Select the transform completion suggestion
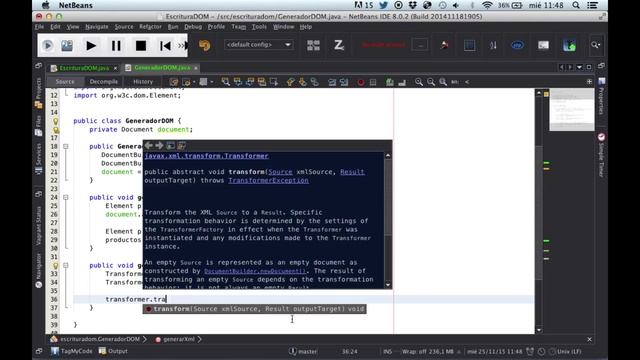Image resolution: width=640 pixels, height=360 pixels. (254, 309)
